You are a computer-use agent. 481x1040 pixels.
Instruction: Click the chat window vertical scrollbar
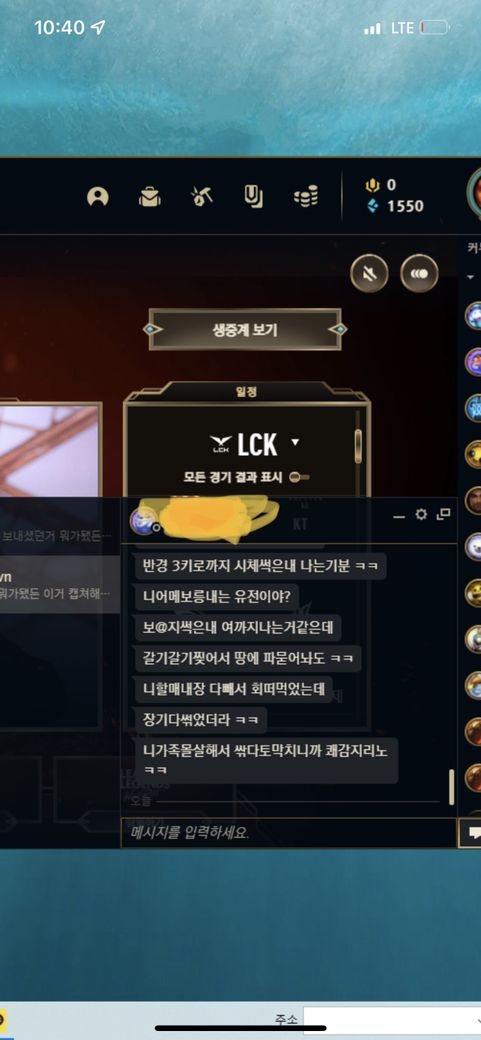click(452, 787)
